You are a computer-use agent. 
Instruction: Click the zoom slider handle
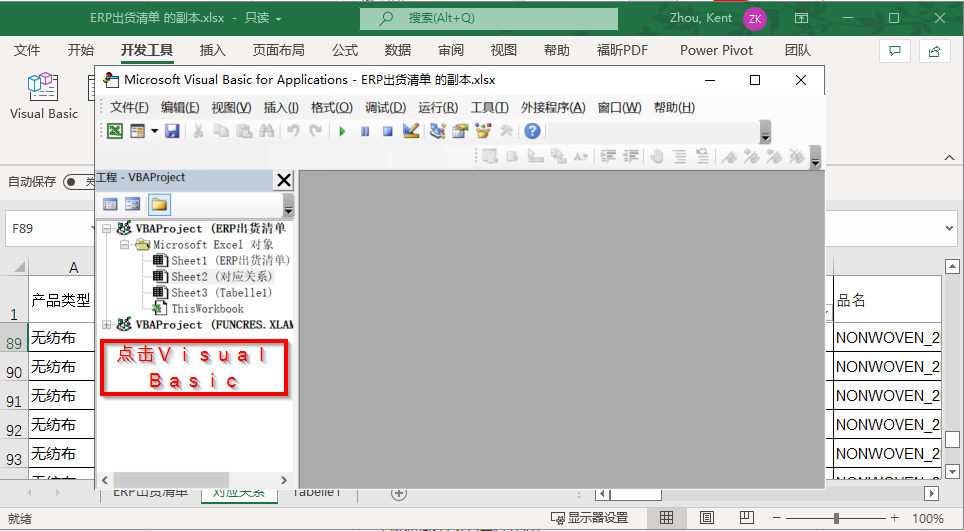point(836,518)
